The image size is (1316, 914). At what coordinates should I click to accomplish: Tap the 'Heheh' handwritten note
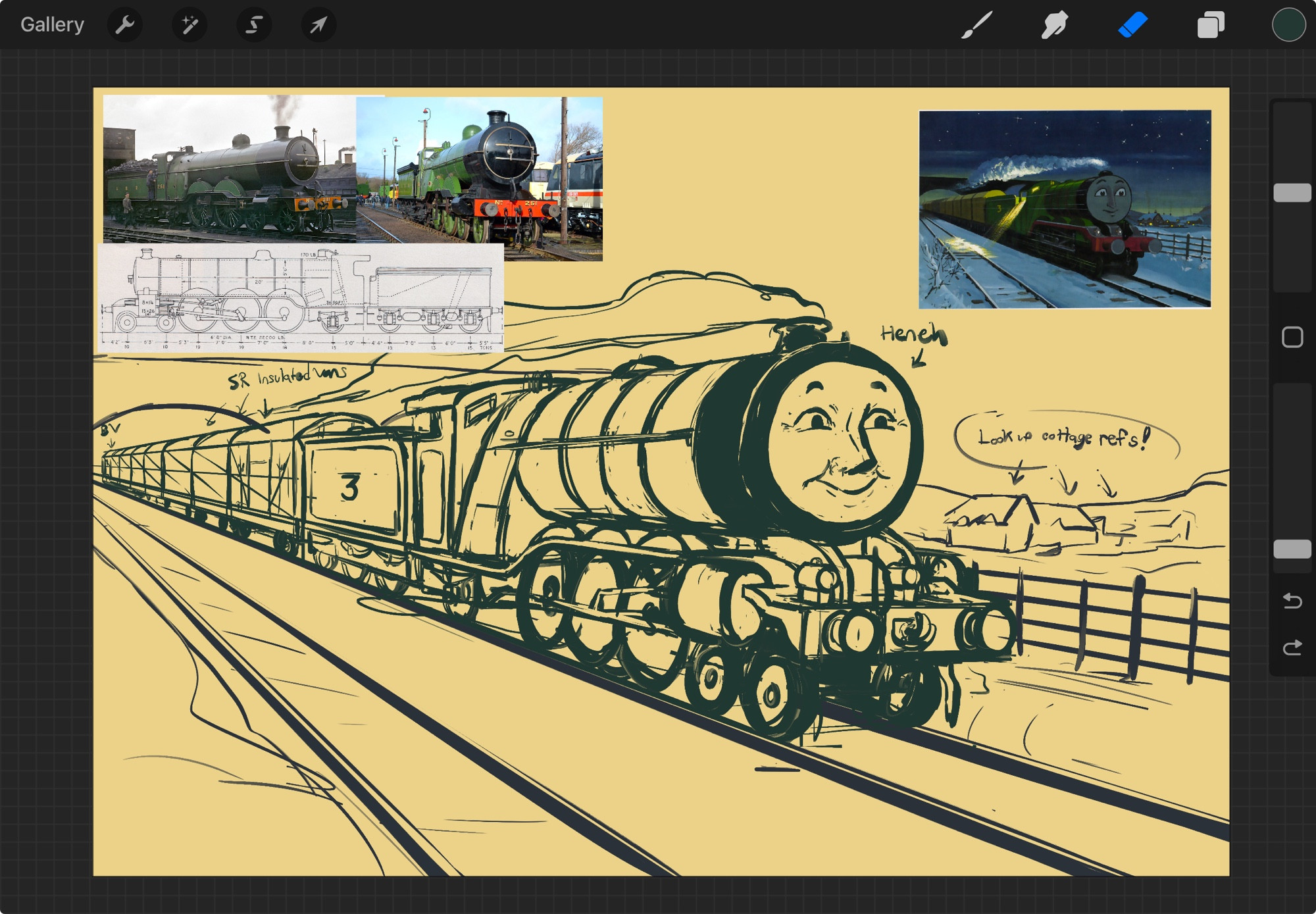(x=914, y=335)
